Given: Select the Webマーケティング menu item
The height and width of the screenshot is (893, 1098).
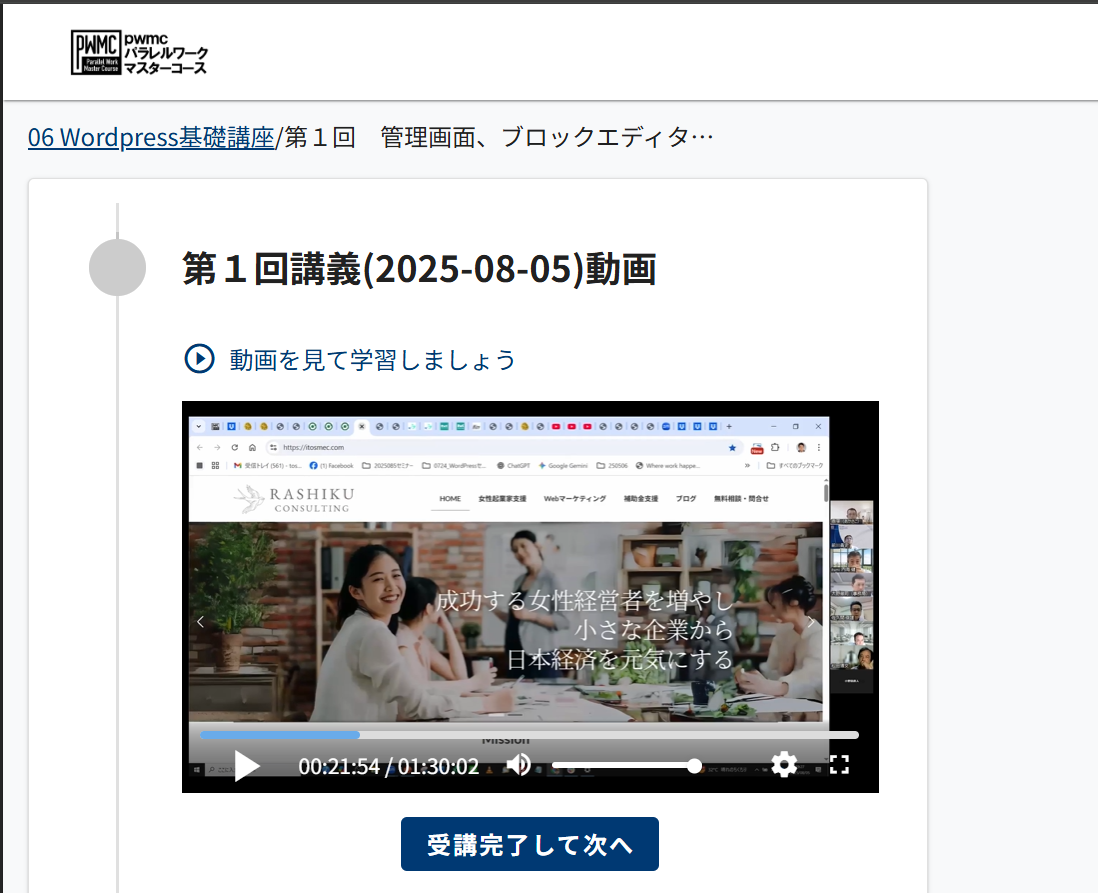Looking at the screenshot, I should (574, 498).
